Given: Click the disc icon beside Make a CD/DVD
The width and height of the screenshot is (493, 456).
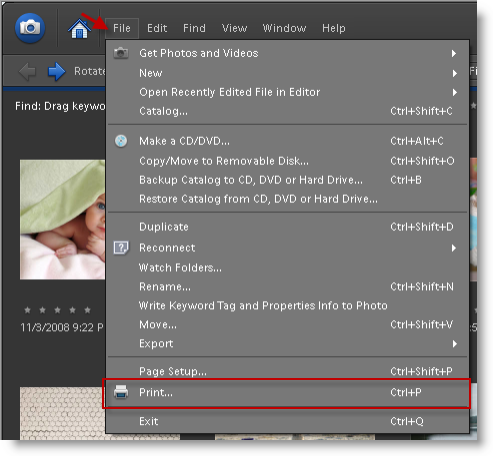Looking at the screenshot, I should 121,141.
